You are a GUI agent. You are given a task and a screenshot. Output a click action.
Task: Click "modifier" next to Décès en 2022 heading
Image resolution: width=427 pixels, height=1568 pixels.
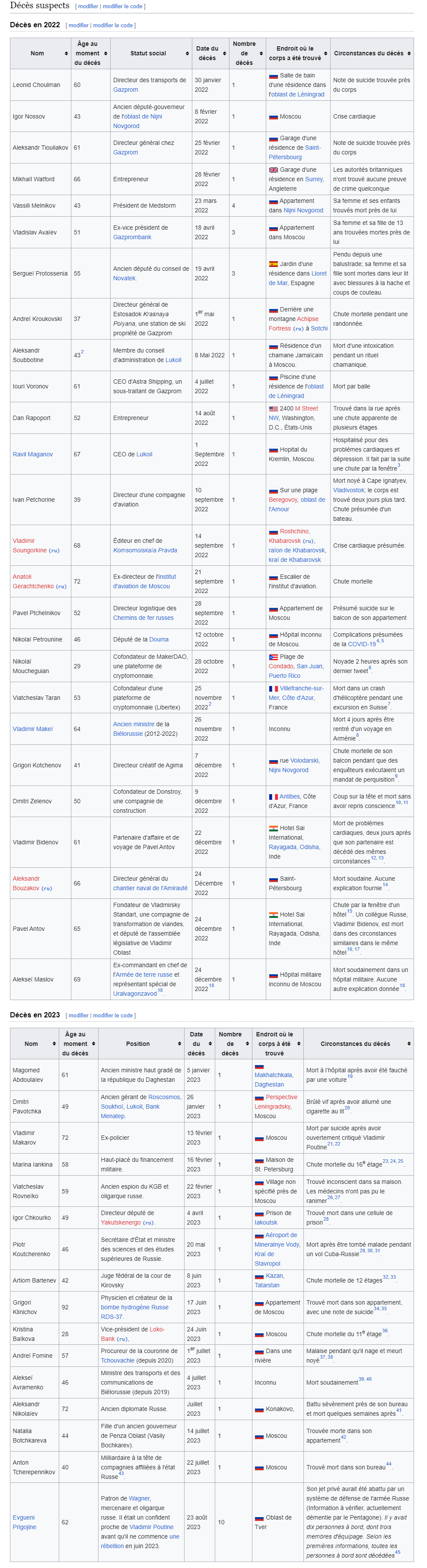(x=79, y=26)
